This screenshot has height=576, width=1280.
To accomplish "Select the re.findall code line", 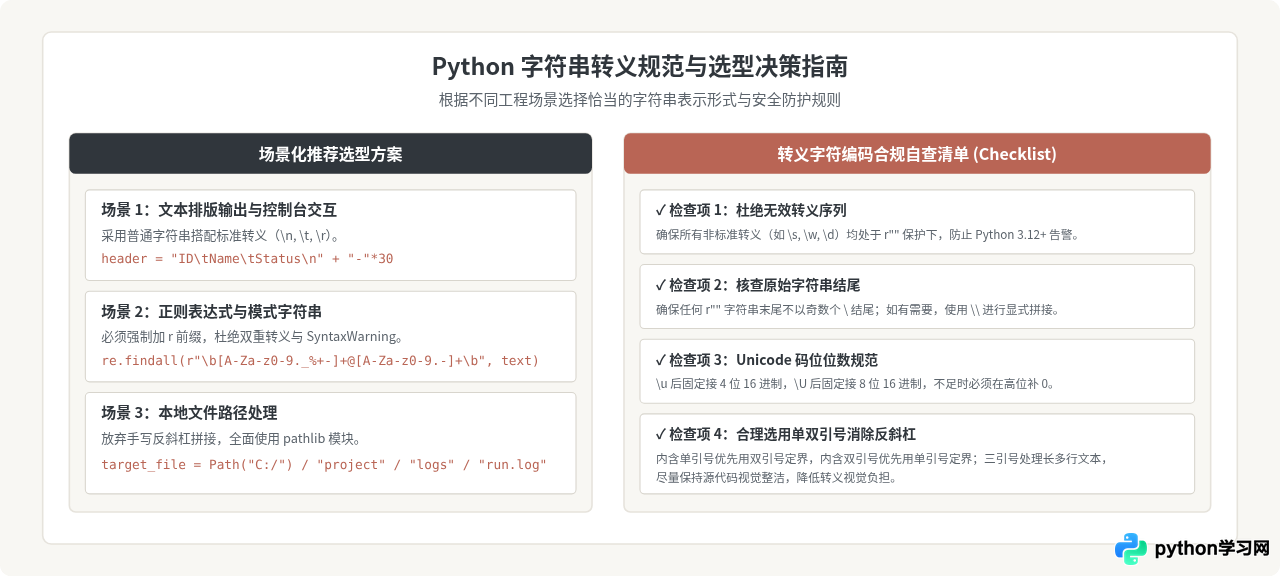I will (320, 360).
